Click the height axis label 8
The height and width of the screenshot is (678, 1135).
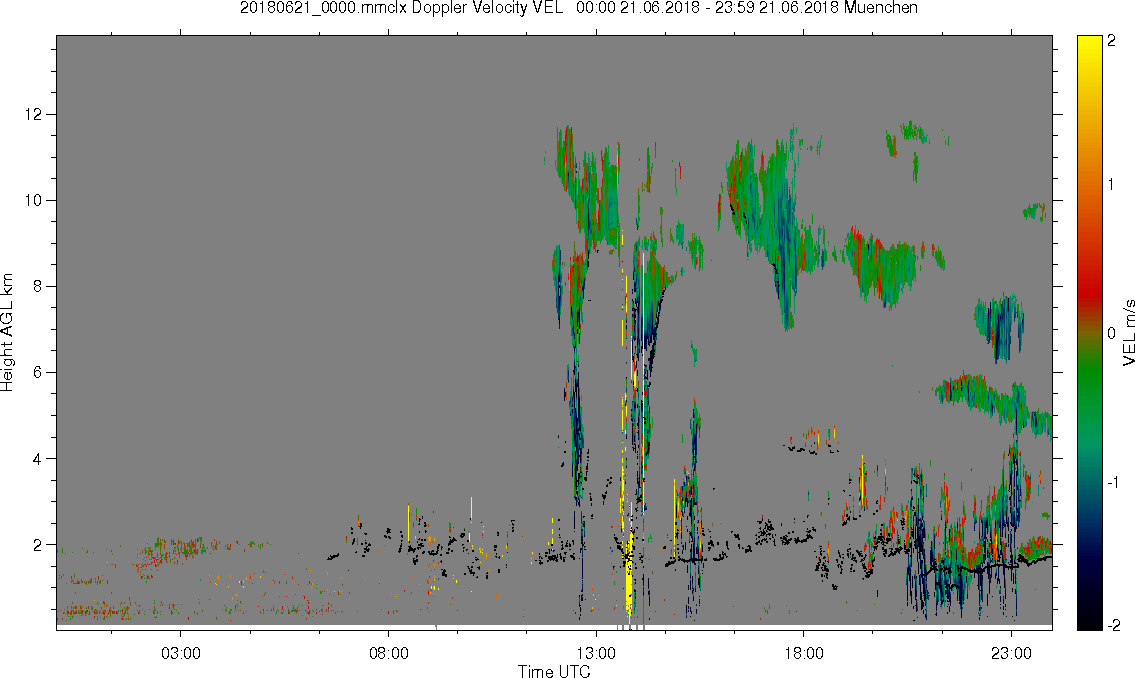pos(37,287)
